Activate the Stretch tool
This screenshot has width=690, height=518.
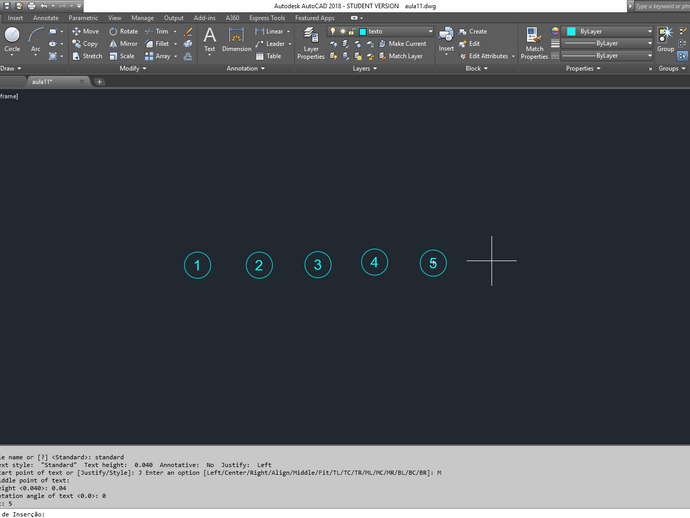tap(87, 56)
